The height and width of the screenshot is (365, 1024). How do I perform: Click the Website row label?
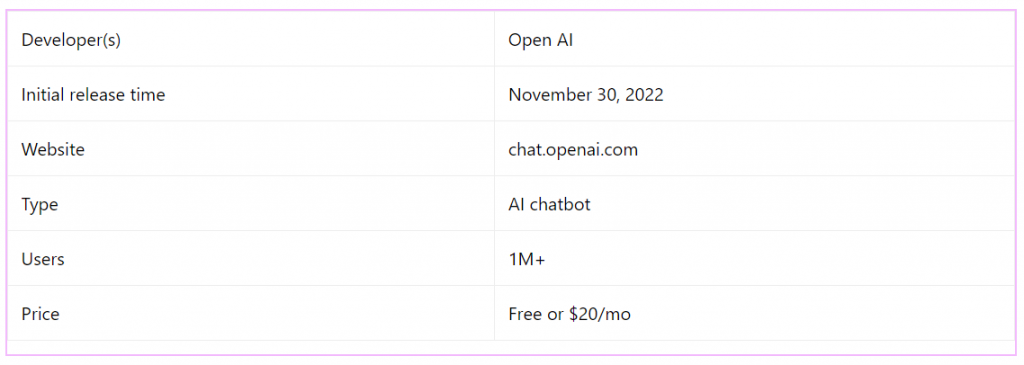(53, 150)
